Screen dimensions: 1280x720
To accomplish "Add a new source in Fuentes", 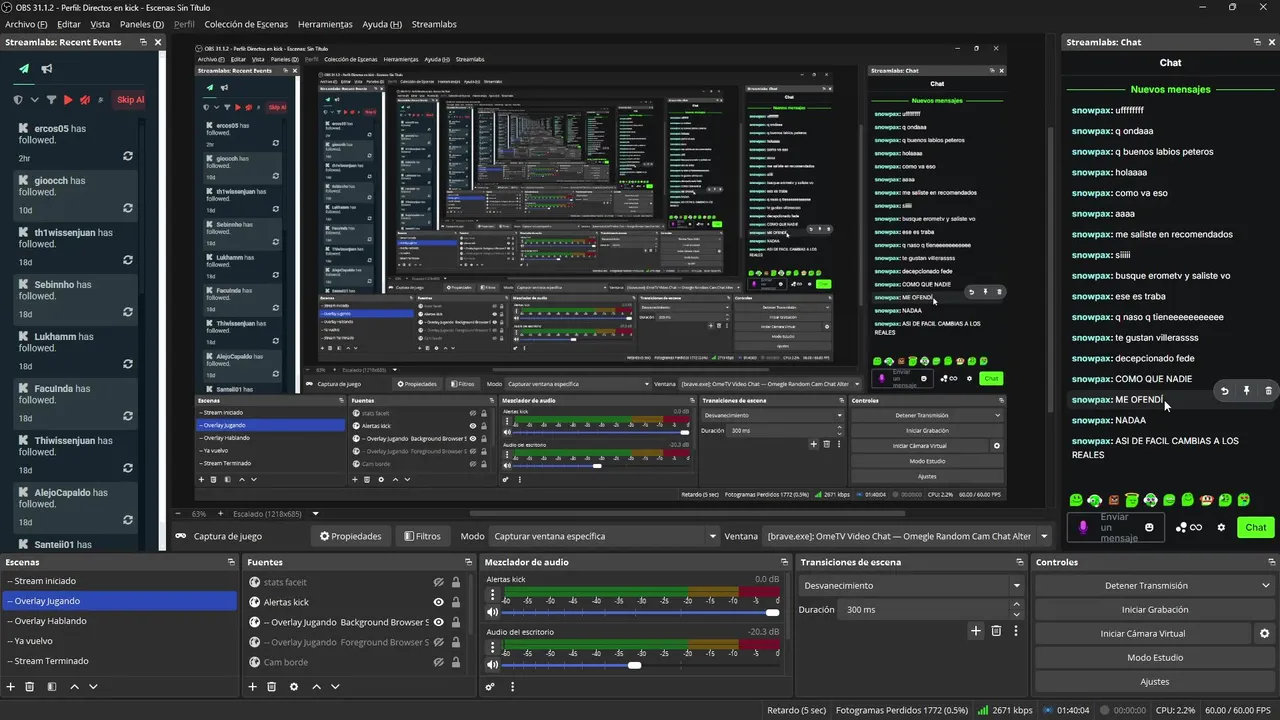I will [x=253, y=687].
